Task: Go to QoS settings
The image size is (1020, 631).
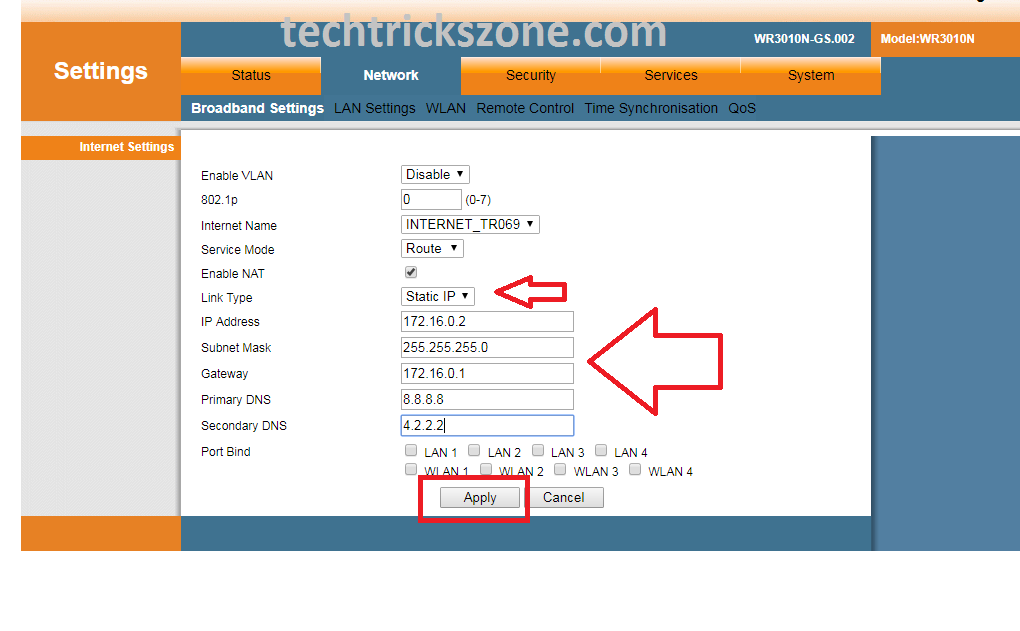Action: point(742,108)
